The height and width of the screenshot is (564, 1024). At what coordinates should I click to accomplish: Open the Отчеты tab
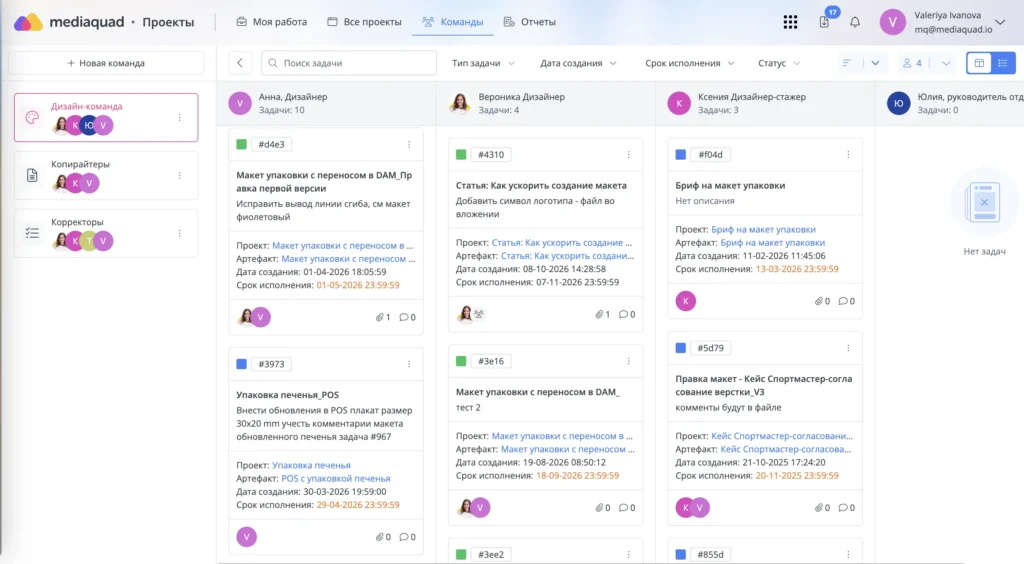point(530,22)
